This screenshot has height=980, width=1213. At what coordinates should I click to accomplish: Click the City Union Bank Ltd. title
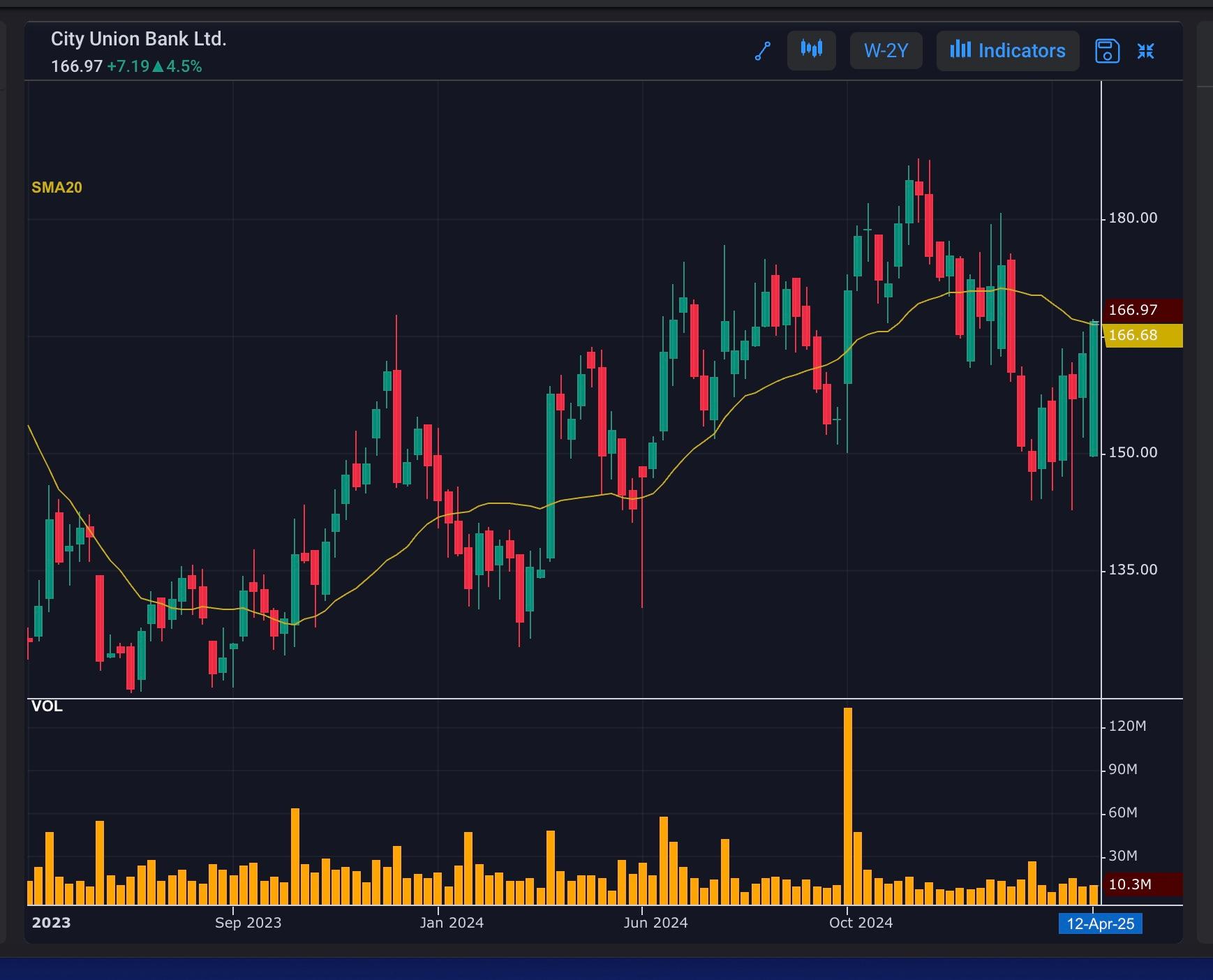[139, 39]
